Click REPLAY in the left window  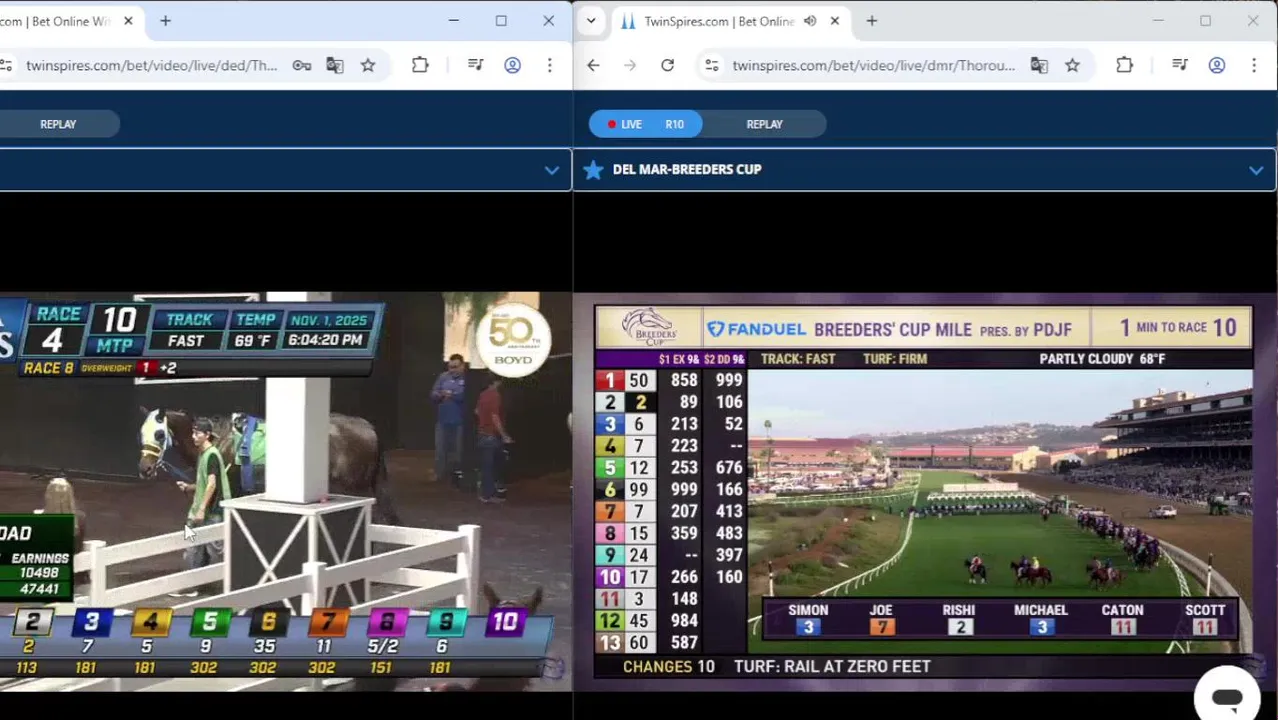point(58,124)
